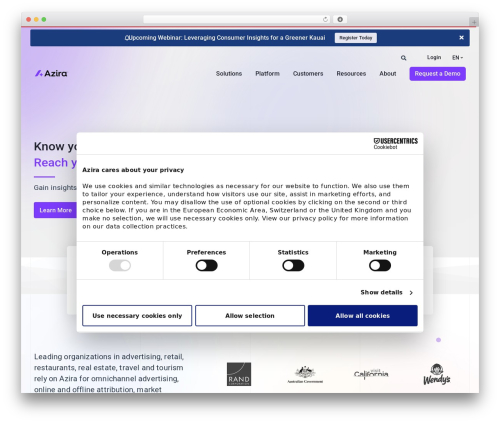Click Request a Demo button
Screen dimensions: 500x423
coord(437,74)
